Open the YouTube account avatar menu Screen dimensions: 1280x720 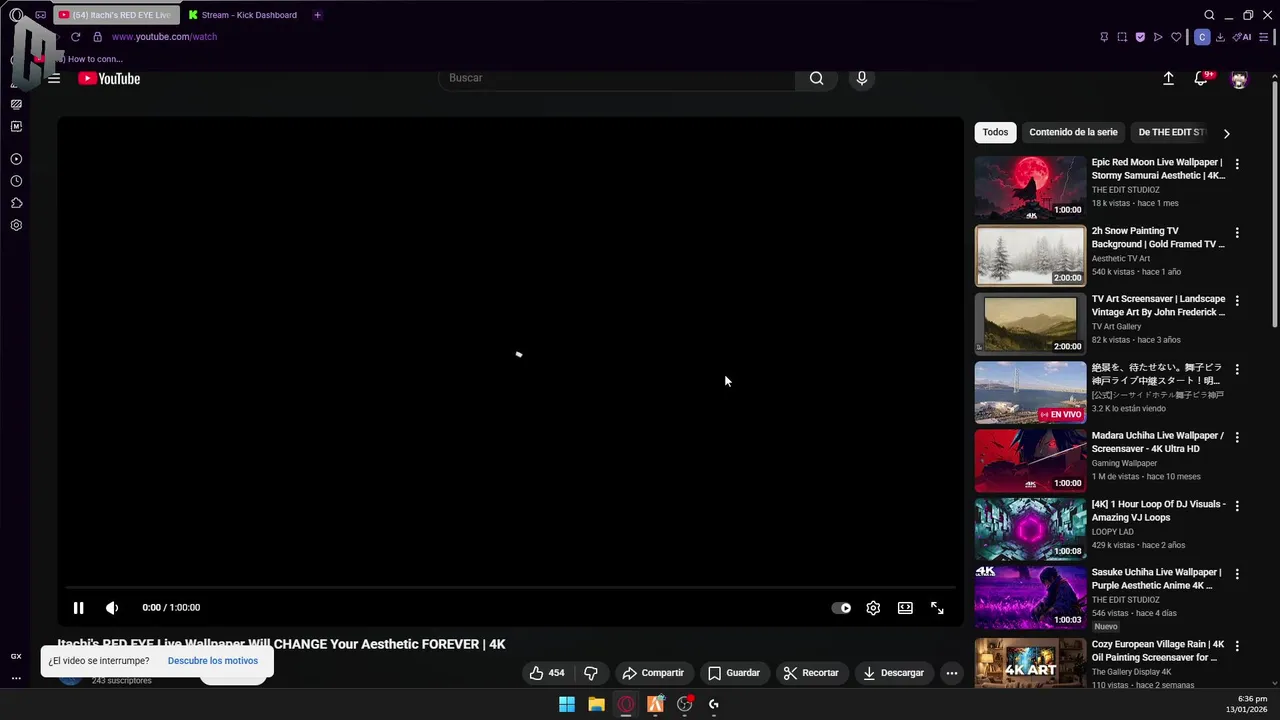pyautogui.click(x=1239, y=79)
